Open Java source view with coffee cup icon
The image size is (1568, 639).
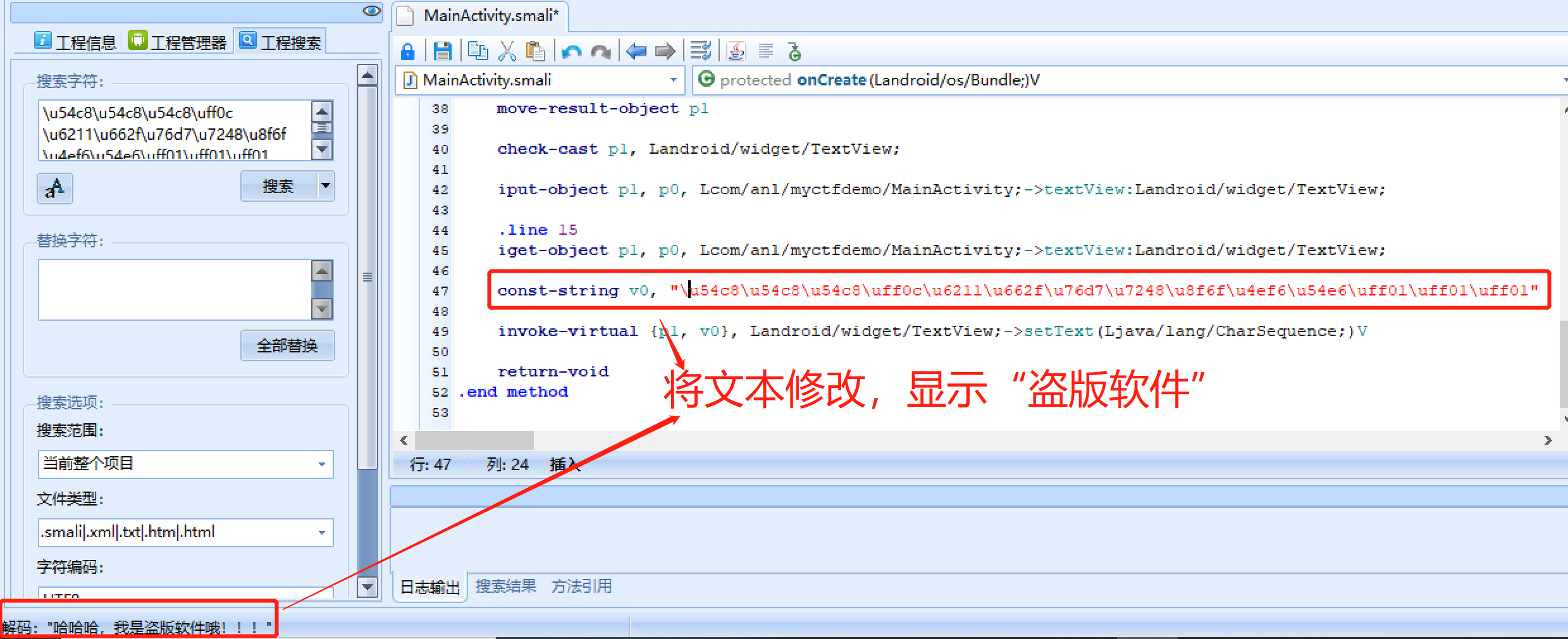click(736, 51)
